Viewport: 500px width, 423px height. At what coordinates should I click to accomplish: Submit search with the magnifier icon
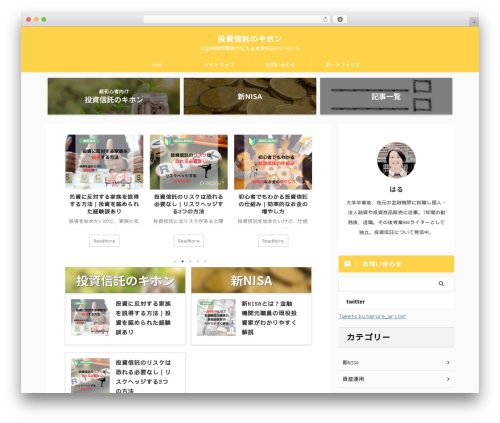(x=441, y=284)
